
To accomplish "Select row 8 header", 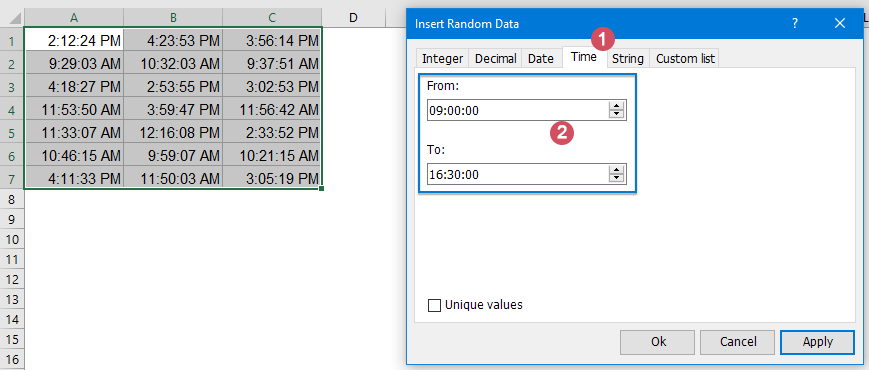I will (x=12, y=199).
